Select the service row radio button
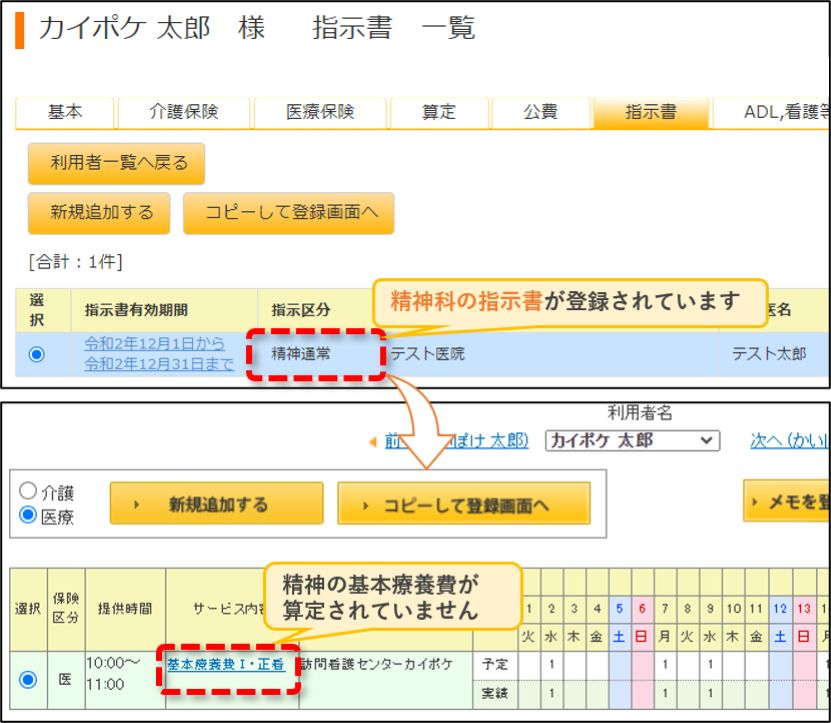 point(28,680)
